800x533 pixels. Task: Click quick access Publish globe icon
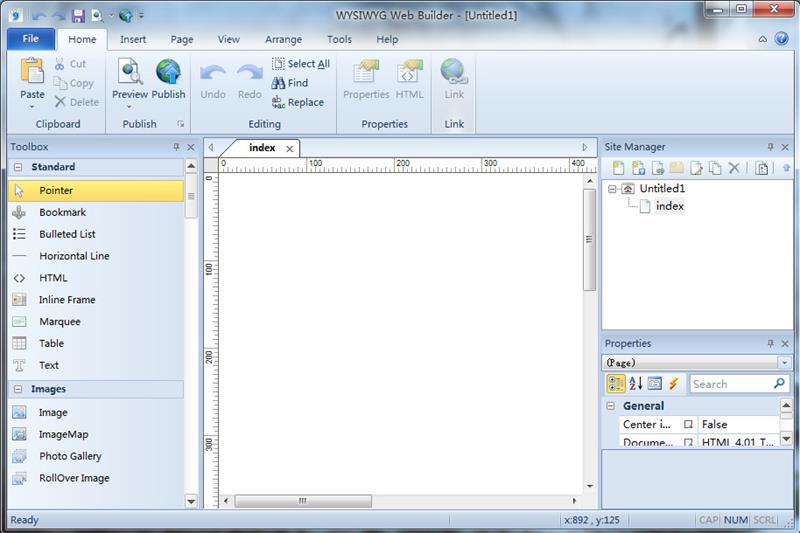click(x=125, y=16)
